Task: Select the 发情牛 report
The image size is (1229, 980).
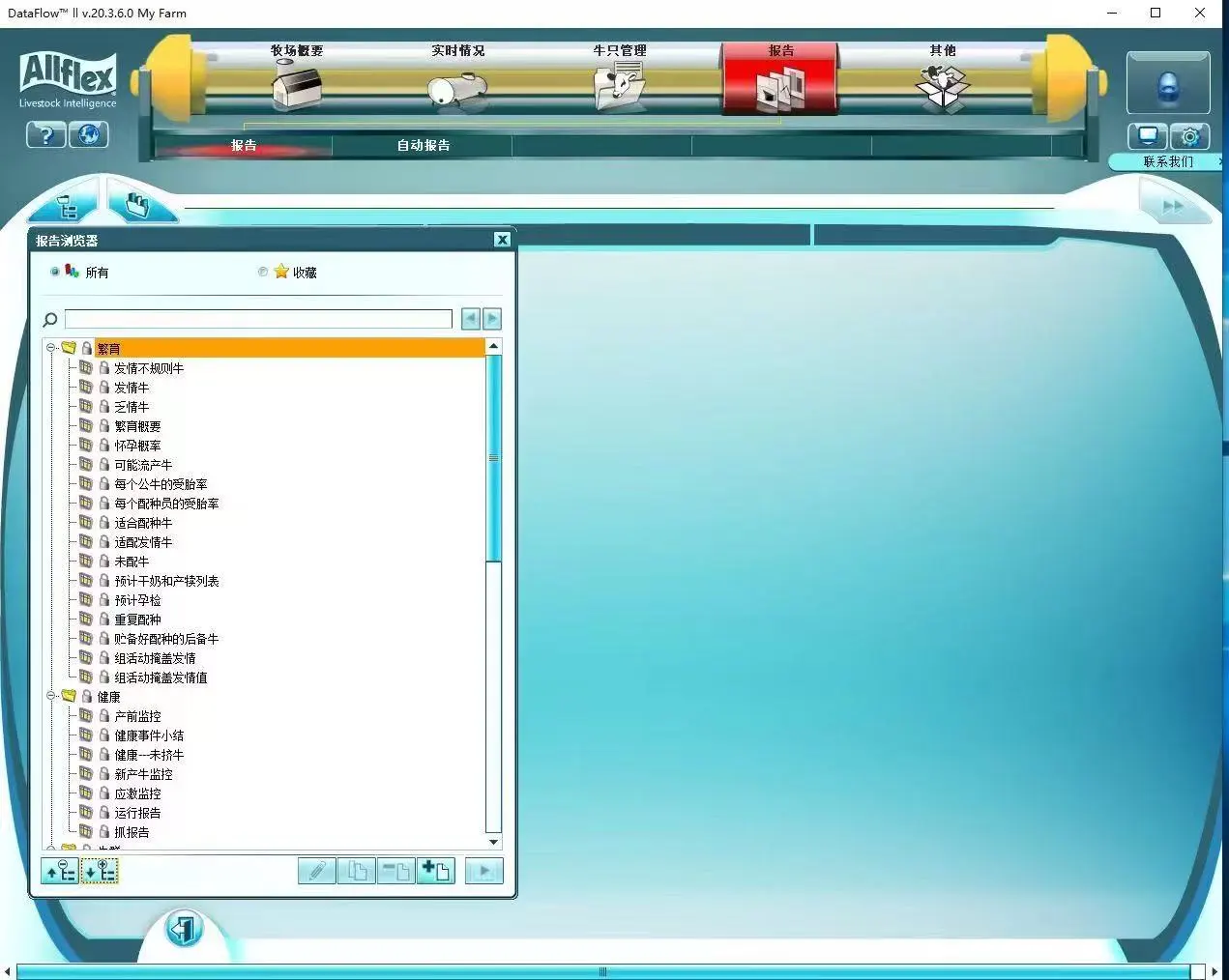Action: (x=132, y=388)
